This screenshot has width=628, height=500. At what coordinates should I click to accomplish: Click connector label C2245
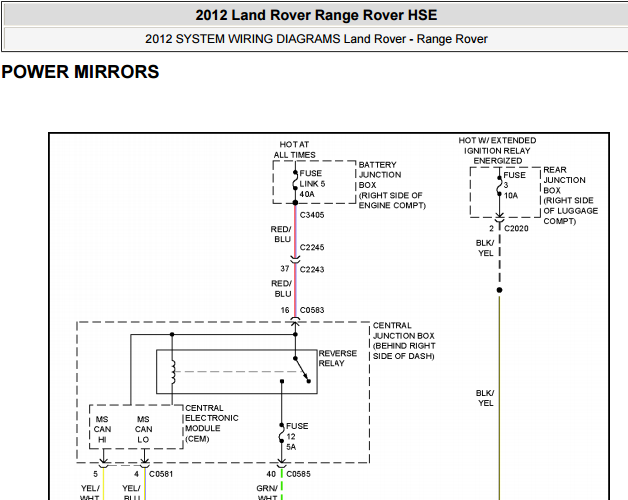pyautogui.click(x=312, y=248)
